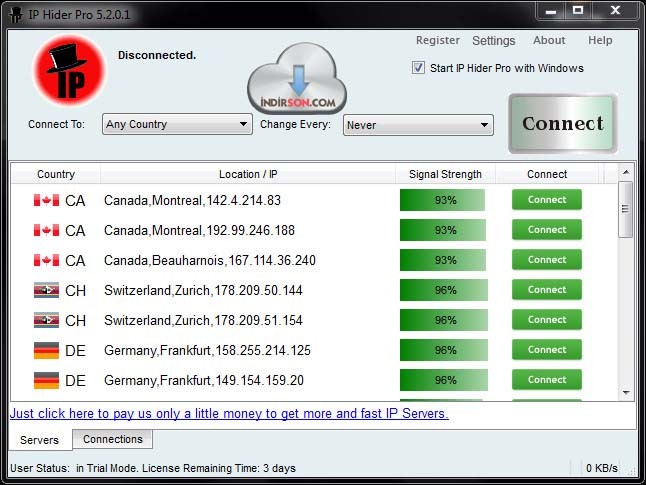Click the large main Connect button
Image resolution: width=646 pixels, height=485 pixels.
(x=563, y=123)
